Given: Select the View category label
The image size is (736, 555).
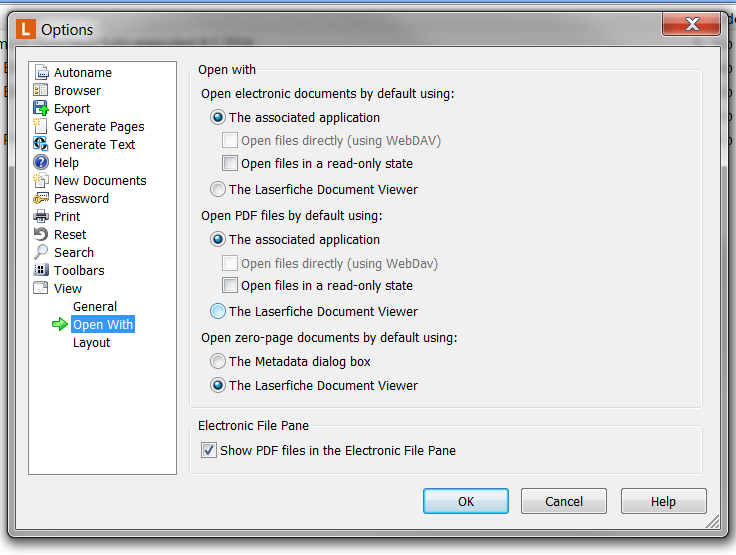Looking at the screenshot, I should point(68,288).
